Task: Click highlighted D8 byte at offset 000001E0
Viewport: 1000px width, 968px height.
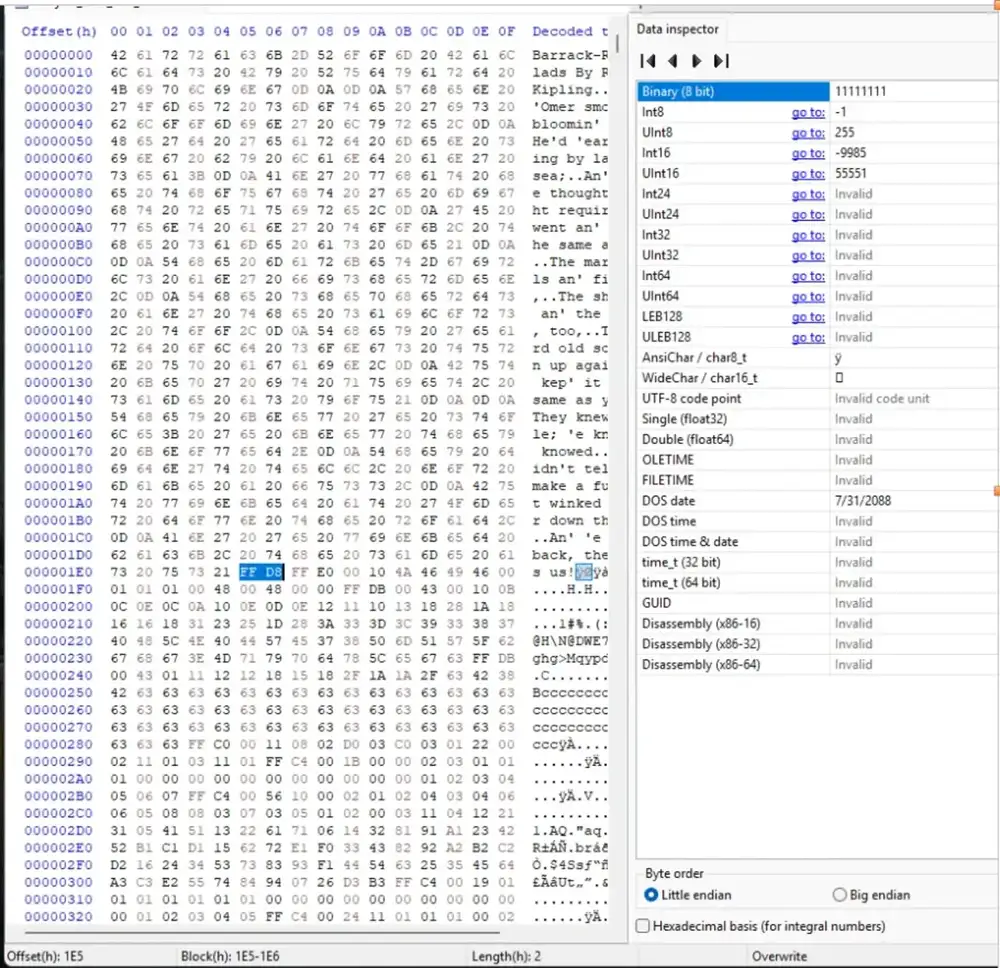Action: [x=274, y=572]
